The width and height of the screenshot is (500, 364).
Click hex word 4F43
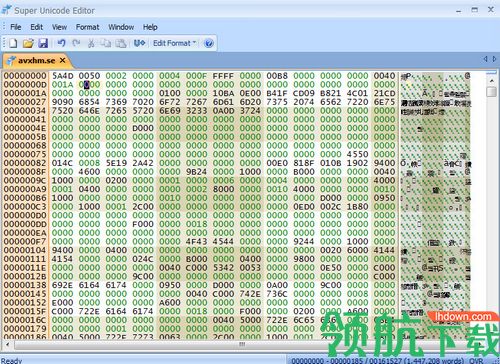coord(196,241)
